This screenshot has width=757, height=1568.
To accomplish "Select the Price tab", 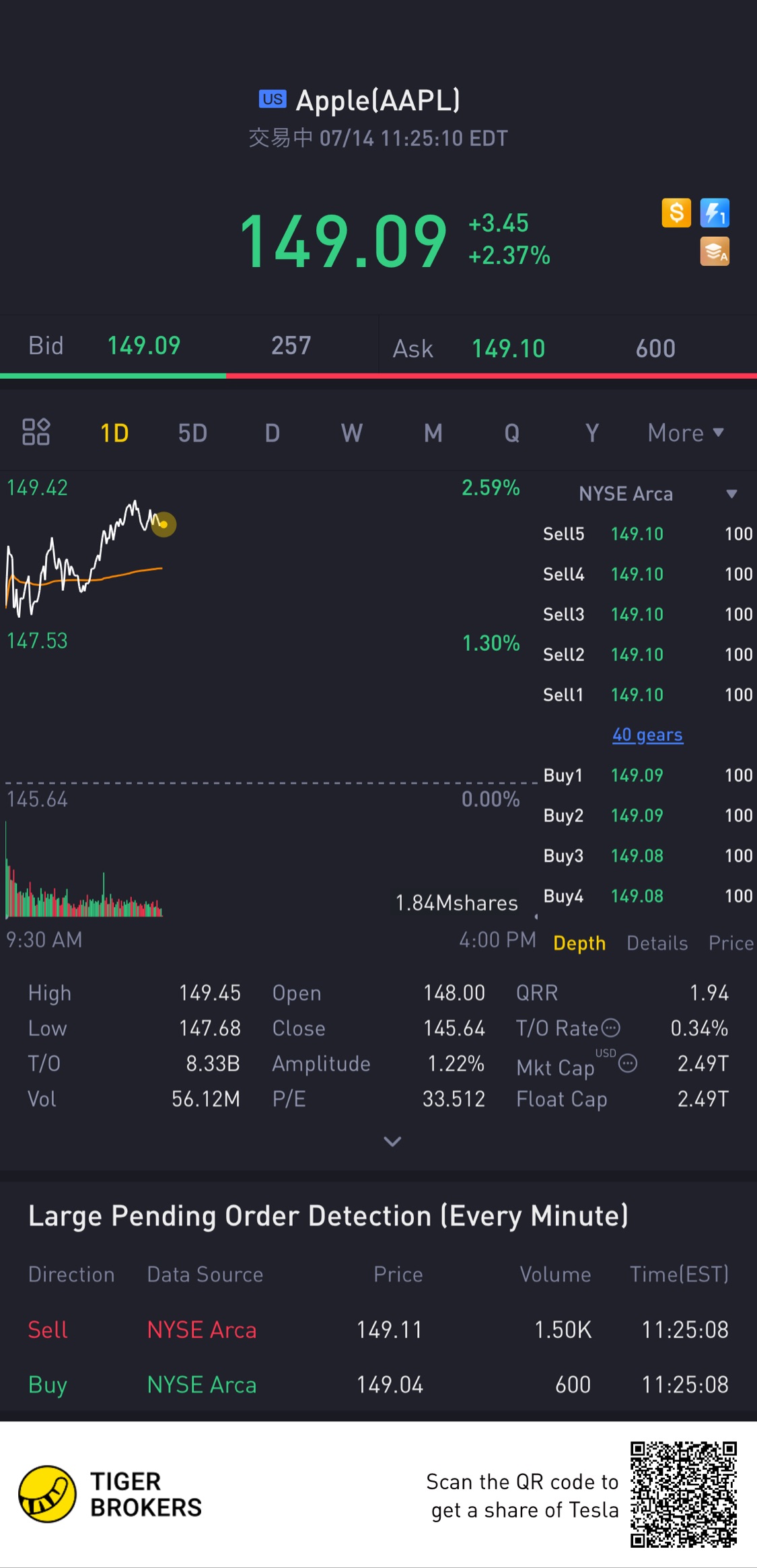I will coord(731,943).
